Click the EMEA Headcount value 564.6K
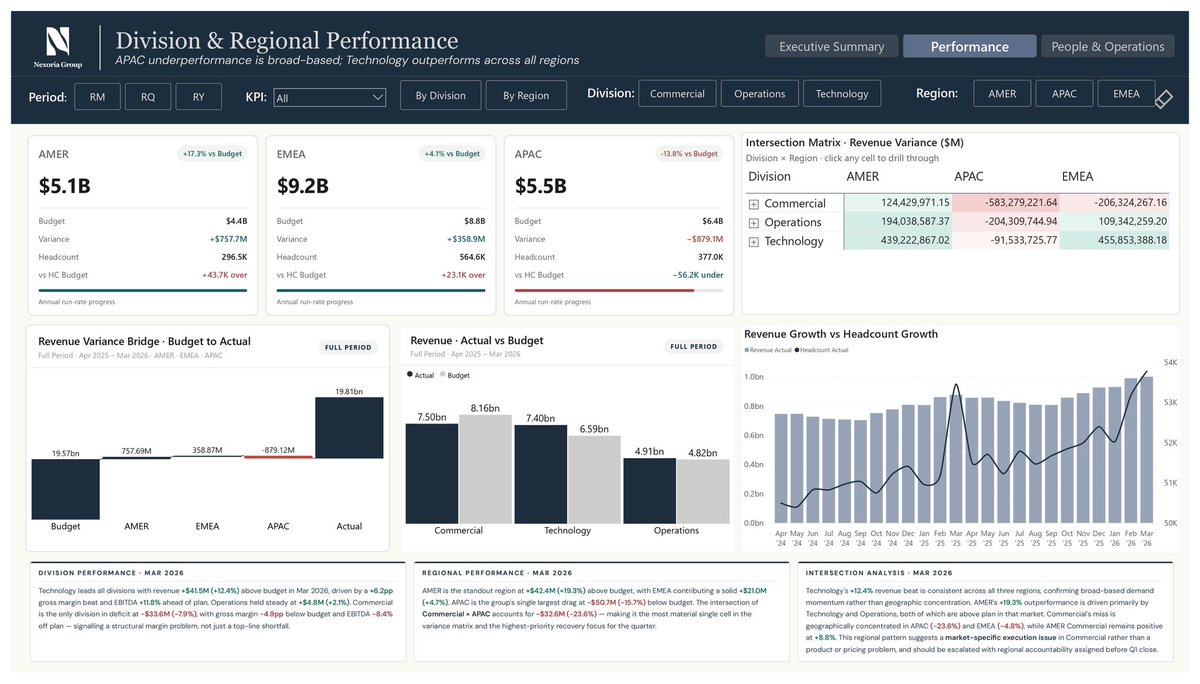The image size is (1200, 684). coord(472,256)
